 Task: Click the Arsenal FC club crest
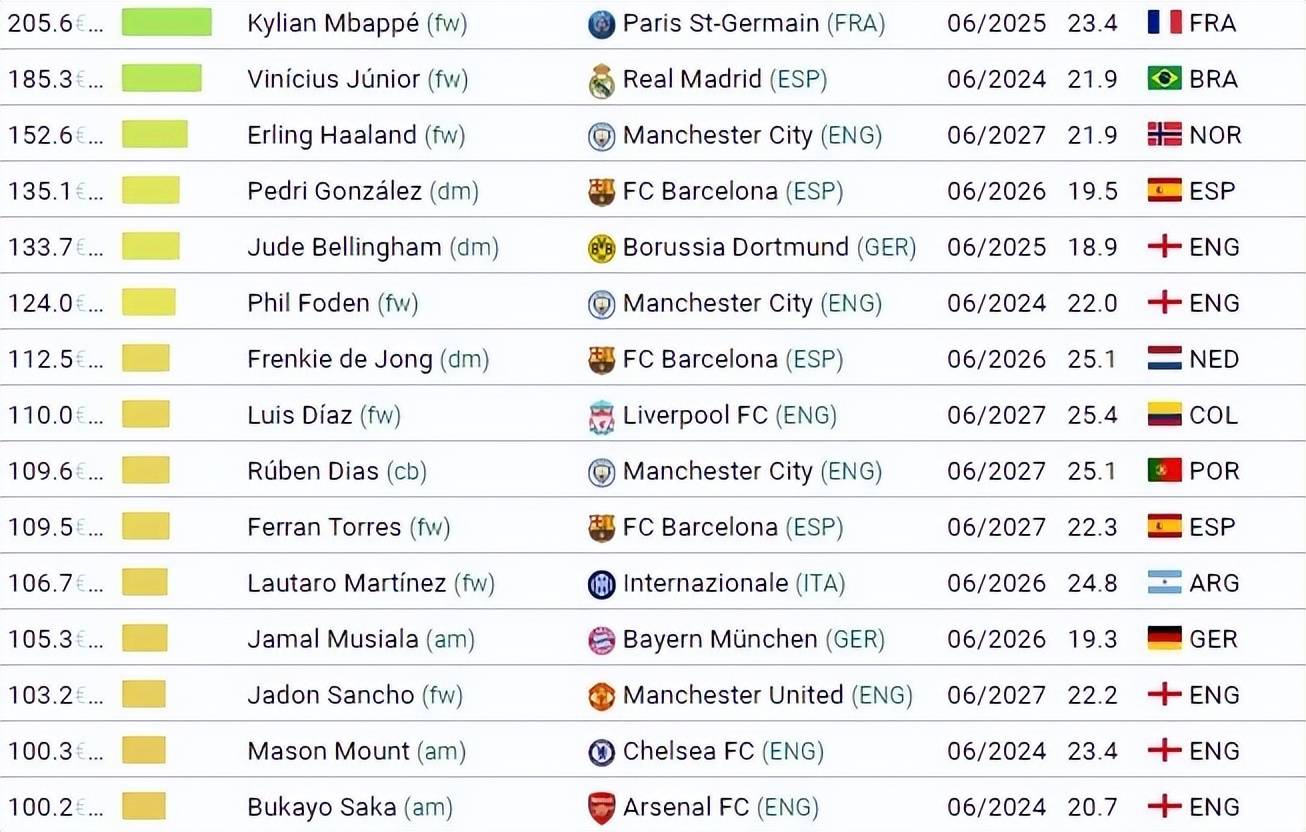click(601, 808)
